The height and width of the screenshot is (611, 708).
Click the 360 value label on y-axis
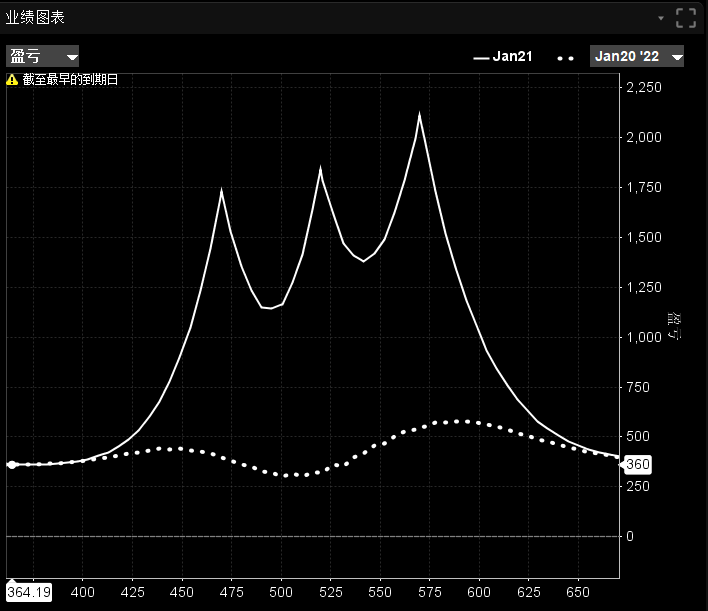point(638,464)
